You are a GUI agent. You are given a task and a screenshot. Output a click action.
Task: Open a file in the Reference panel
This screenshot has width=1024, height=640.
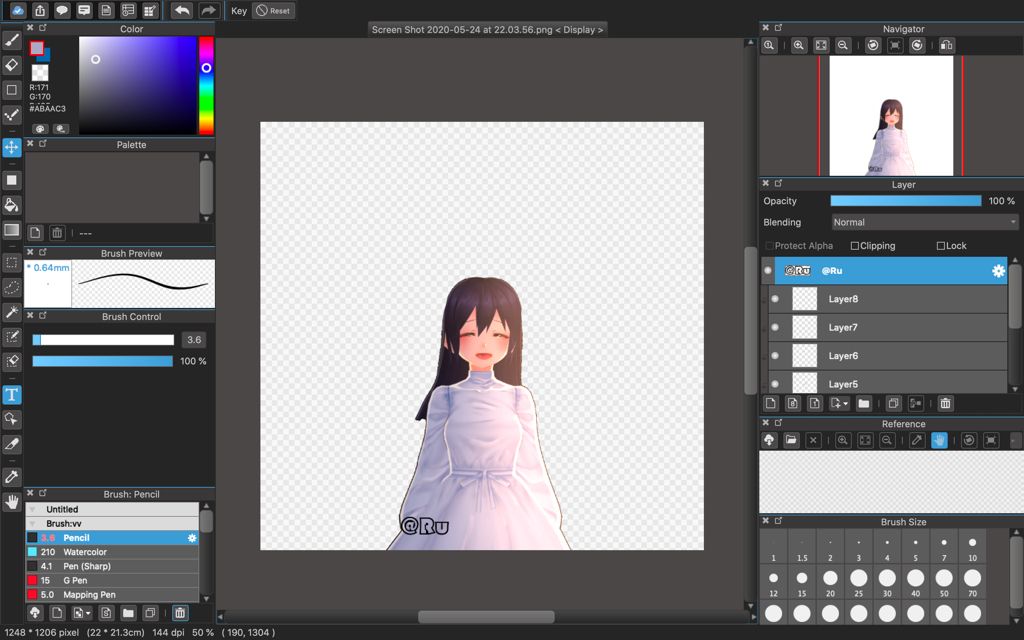click(x=792, y=440)
